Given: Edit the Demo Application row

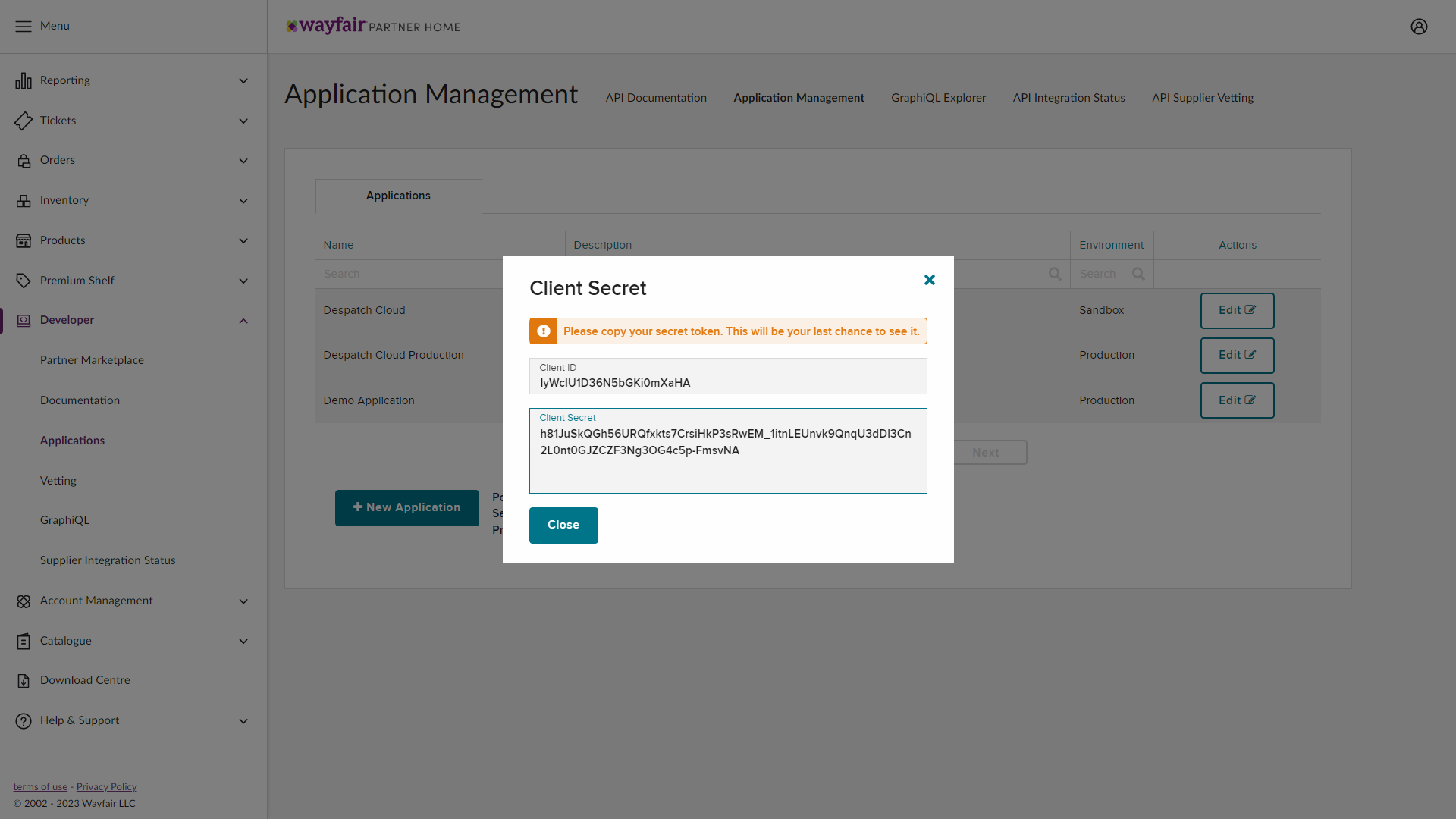Looking at the screenshot, I should 1237,400.
